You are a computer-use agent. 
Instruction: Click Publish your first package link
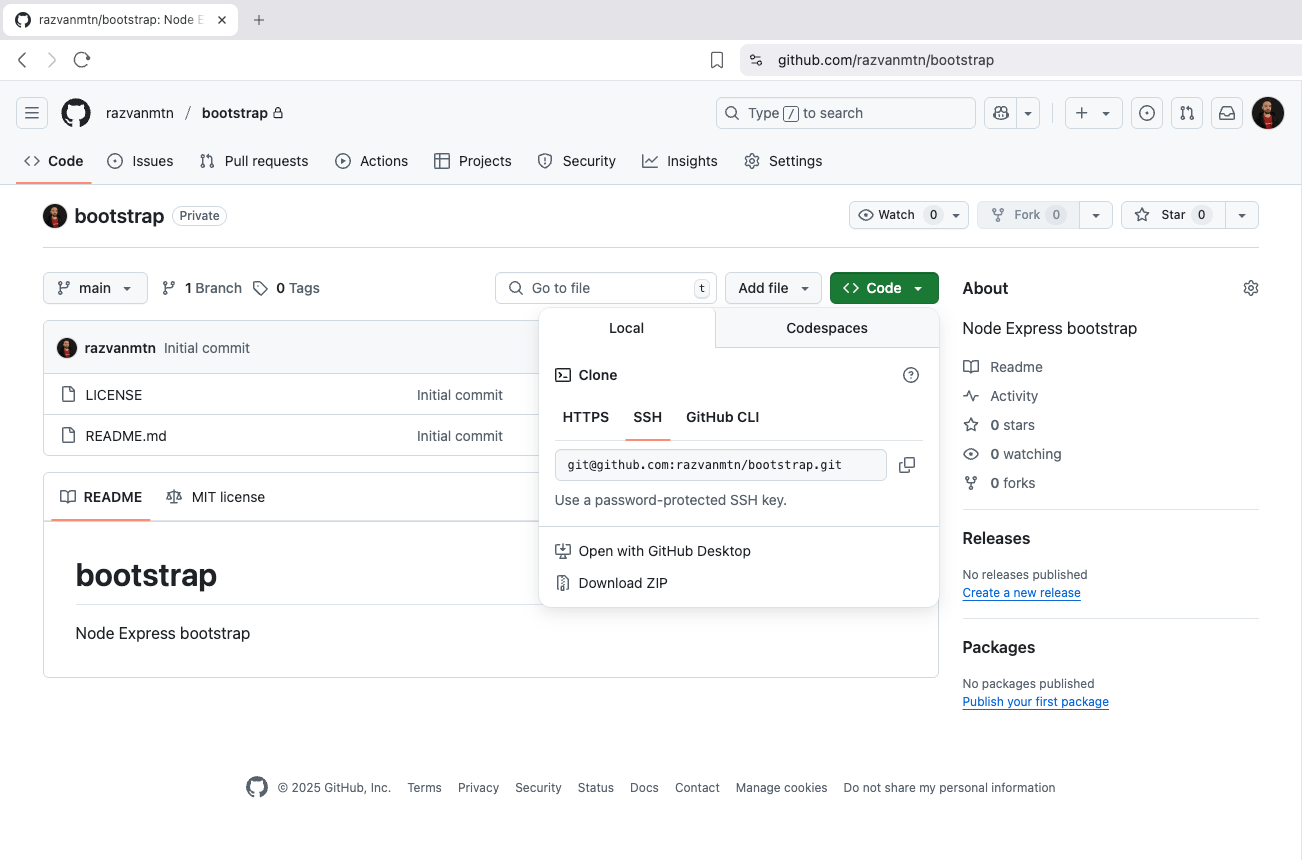tap(1035, 702)
